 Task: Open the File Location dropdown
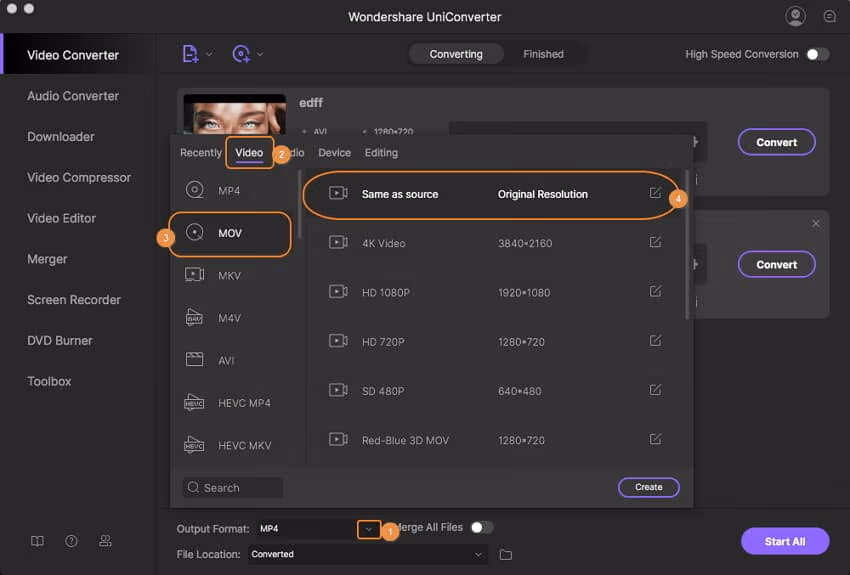tap(478, 554)
